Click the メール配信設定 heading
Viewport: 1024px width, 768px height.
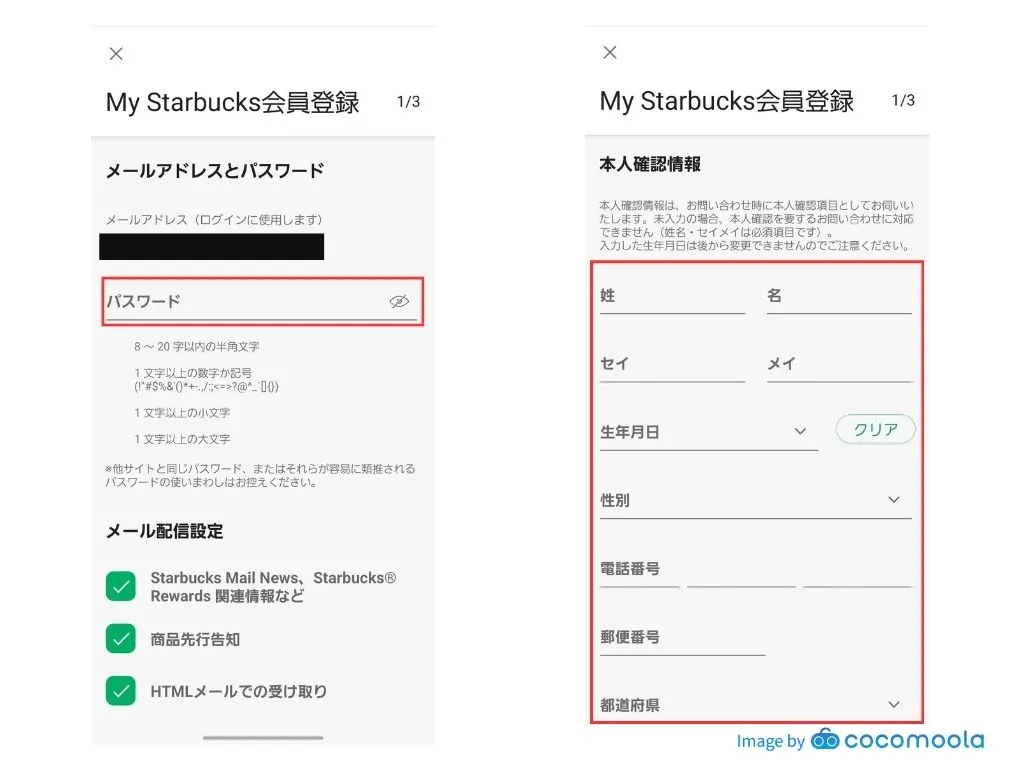tap(165, 532)
